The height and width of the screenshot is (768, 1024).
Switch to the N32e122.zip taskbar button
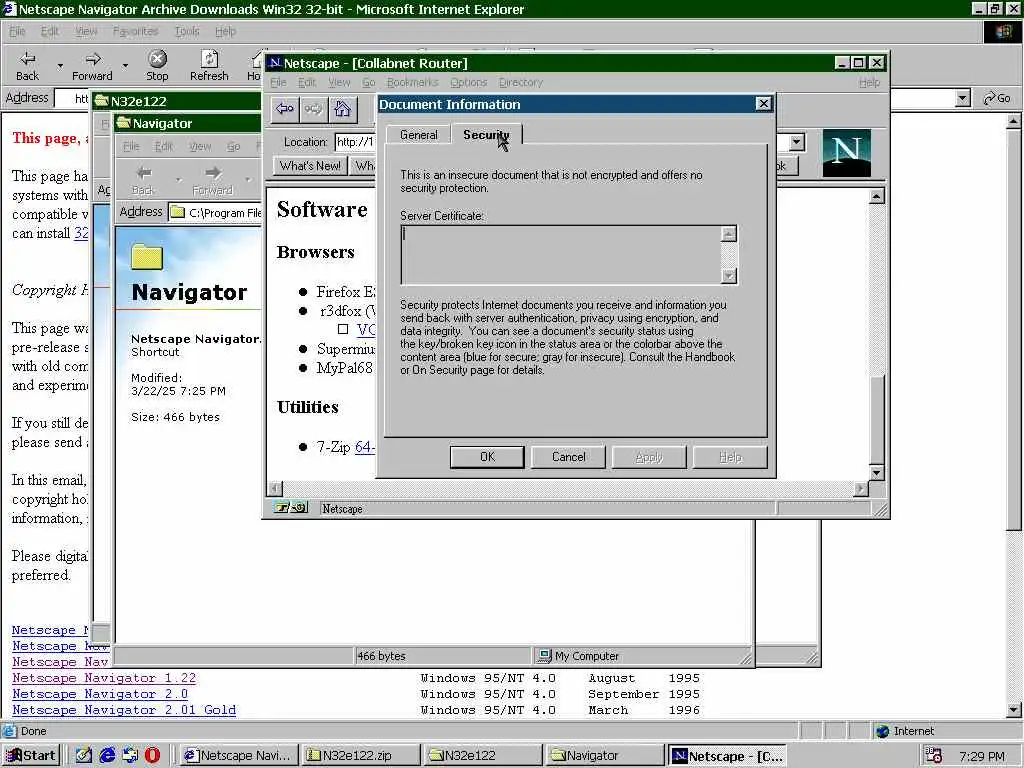pyautogui.click(x=361, y=756)
